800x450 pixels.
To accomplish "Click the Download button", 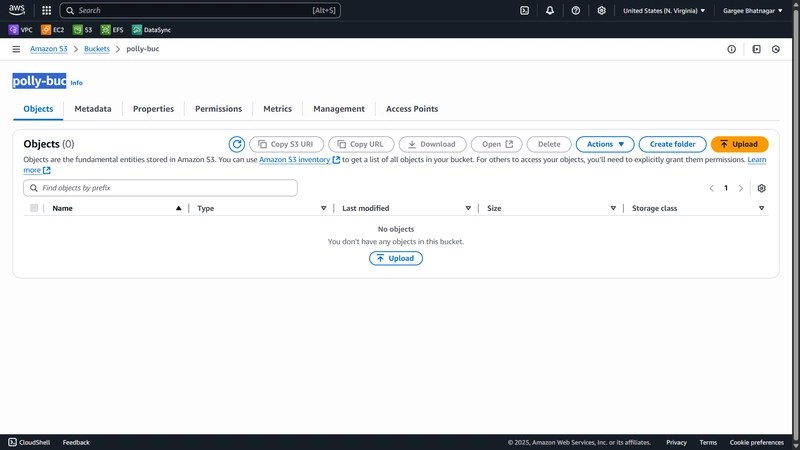I will coord(432,144).
